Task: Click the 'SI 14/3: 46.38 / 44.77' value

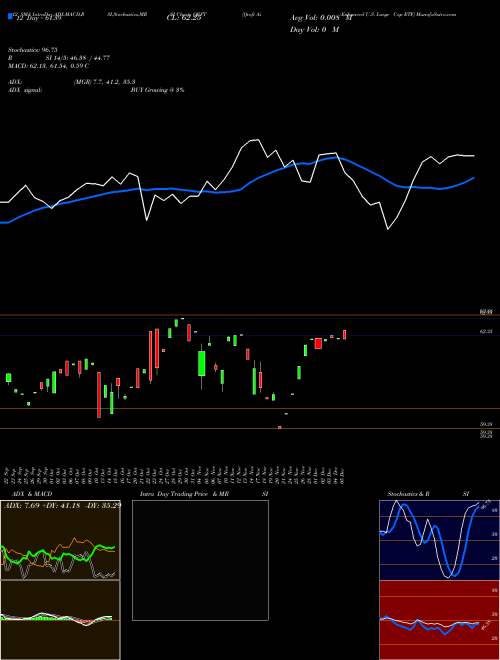Action: point(77,58)
